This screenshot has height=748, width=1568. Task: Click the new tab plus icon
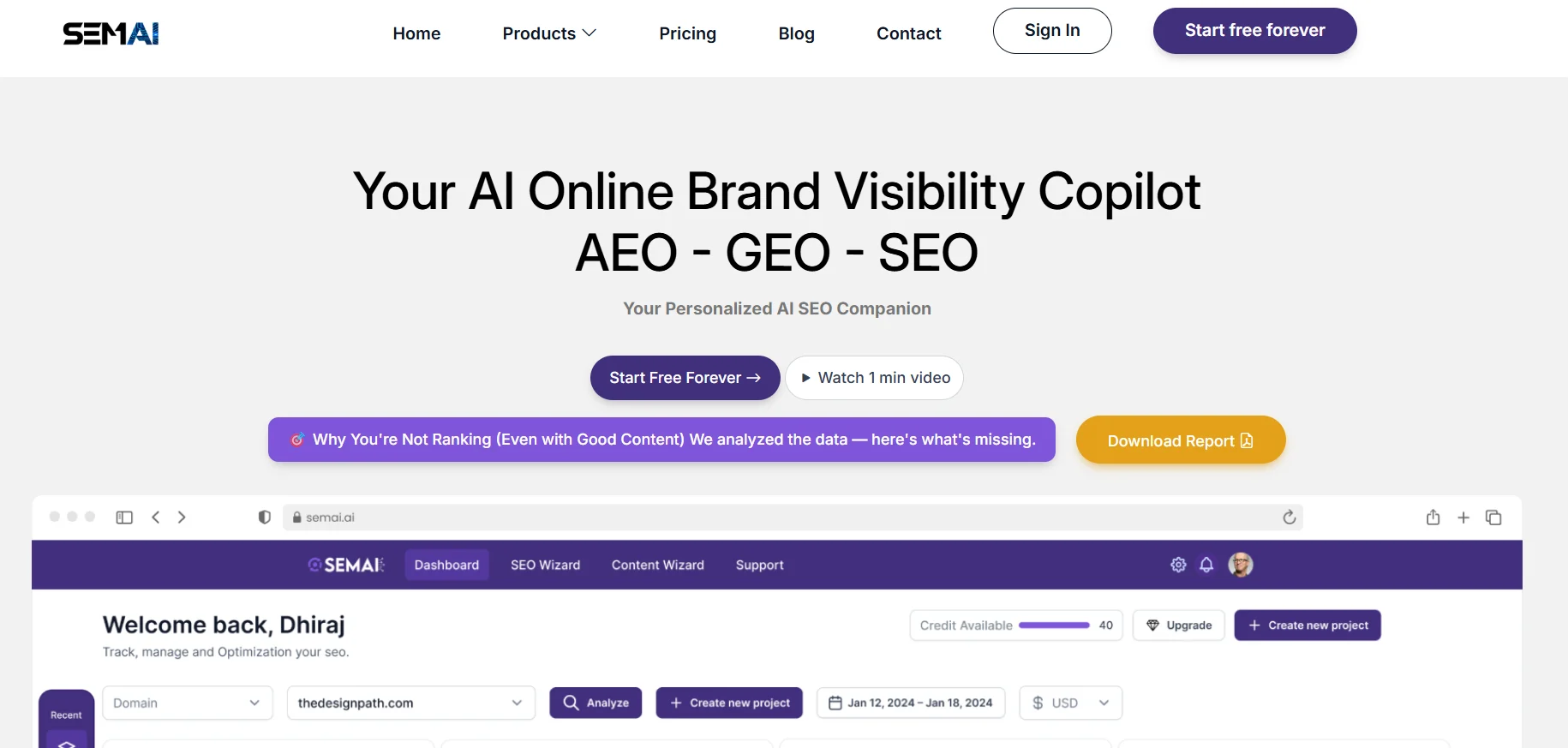[x=1463, y=518]
